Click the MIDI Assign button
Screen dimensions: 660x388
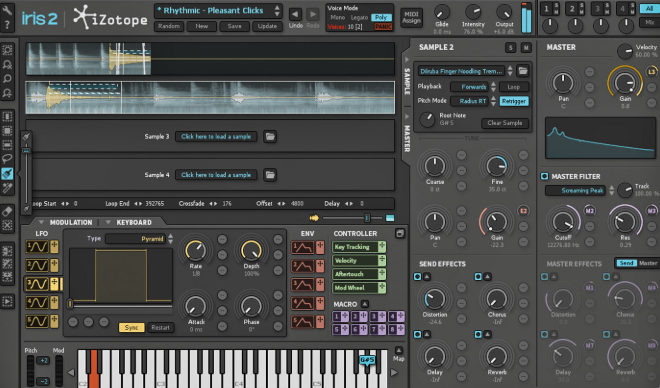[x=411, y=17]
